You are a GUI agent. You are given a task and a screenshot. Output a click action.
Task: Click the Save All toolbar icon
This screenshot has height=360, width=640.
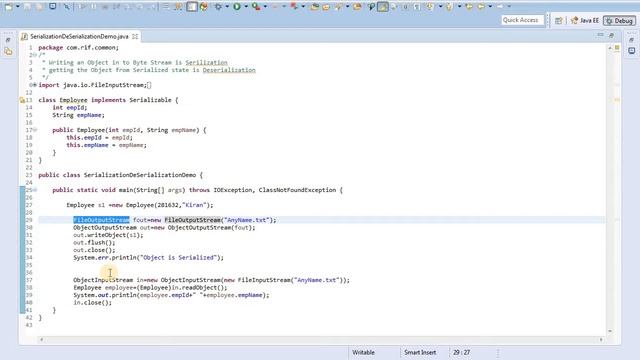(x=40, y=7)
